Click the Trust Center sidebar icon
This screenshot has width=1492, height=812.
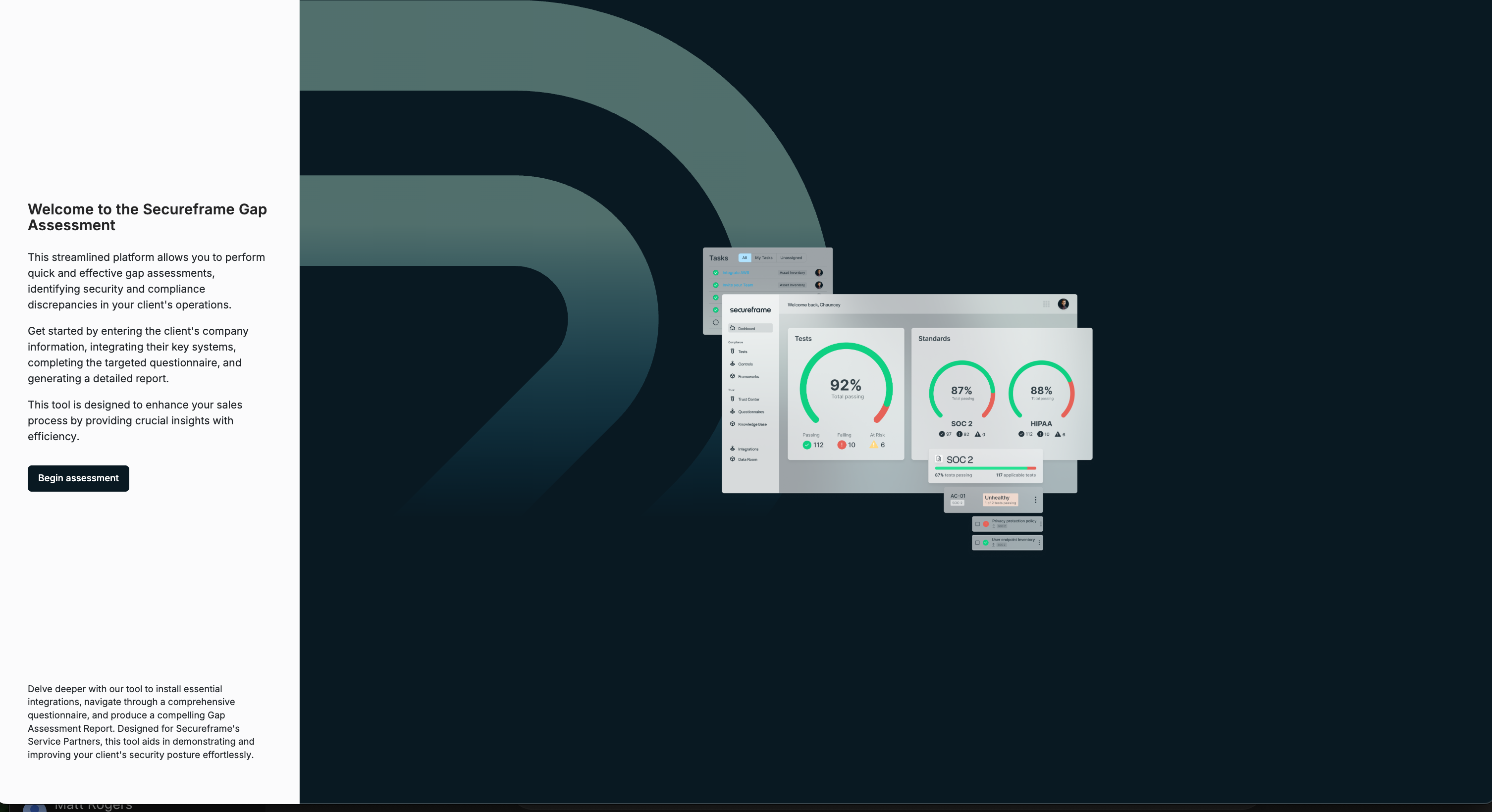732,399
